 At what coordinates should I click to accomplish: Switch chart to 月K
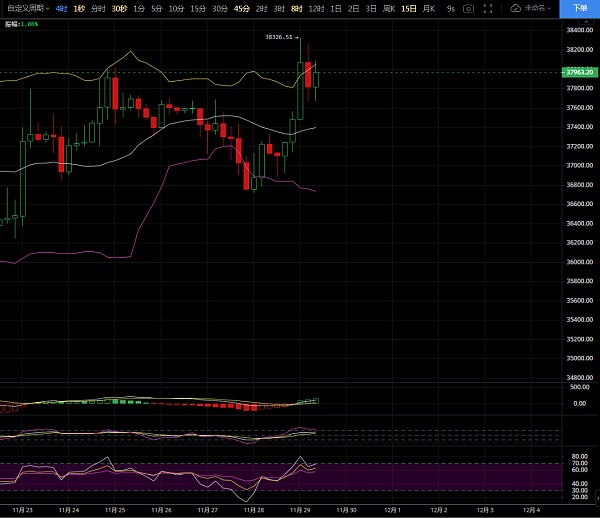pos(429,8)
